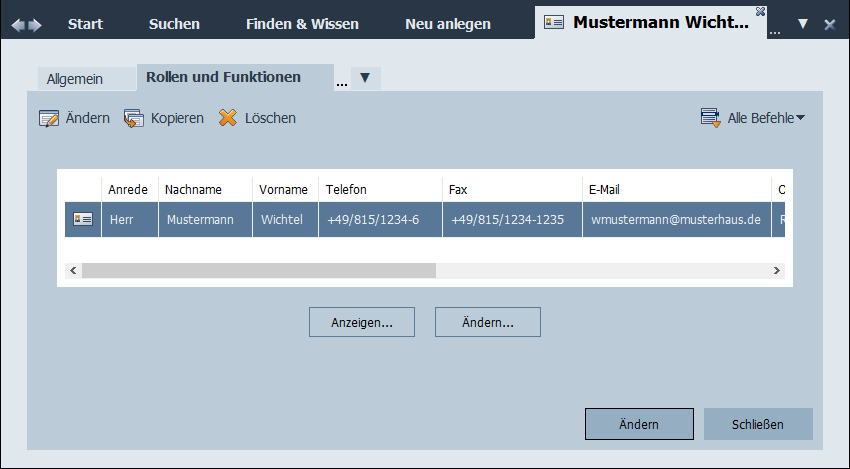Expand Alle Befehle dropdown arrow
Viewport: 850px width, 469px height.
tap(801, 119)
